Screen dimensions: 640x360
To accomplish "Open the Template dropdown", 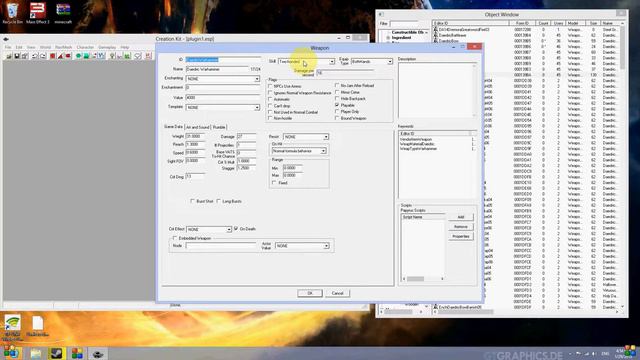I will 222,107.
